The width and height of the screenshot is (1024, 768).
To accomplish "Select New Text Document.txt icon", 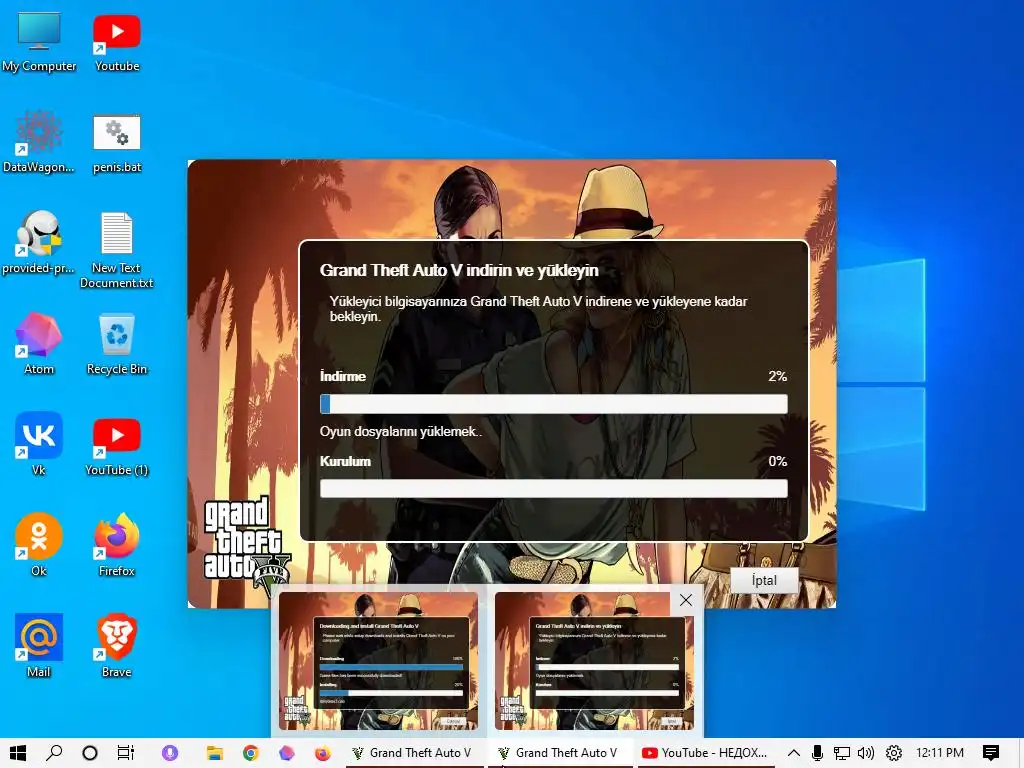I will pyautogui.click(x=116, y=249).
